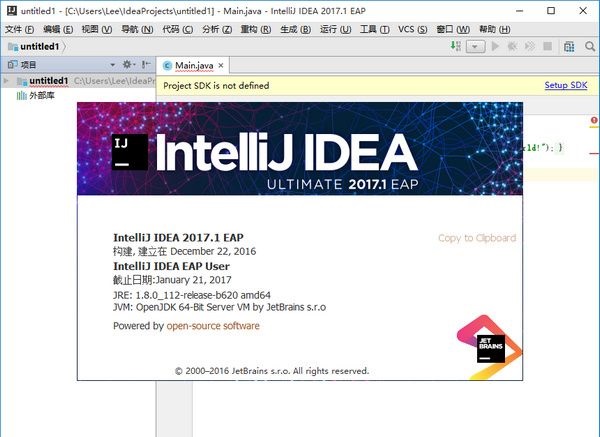The width and height of the screenshot is (600, 437).
Task: Open the 视图 (V) menu
Action: pyautogui.click(x=97, y=29)
